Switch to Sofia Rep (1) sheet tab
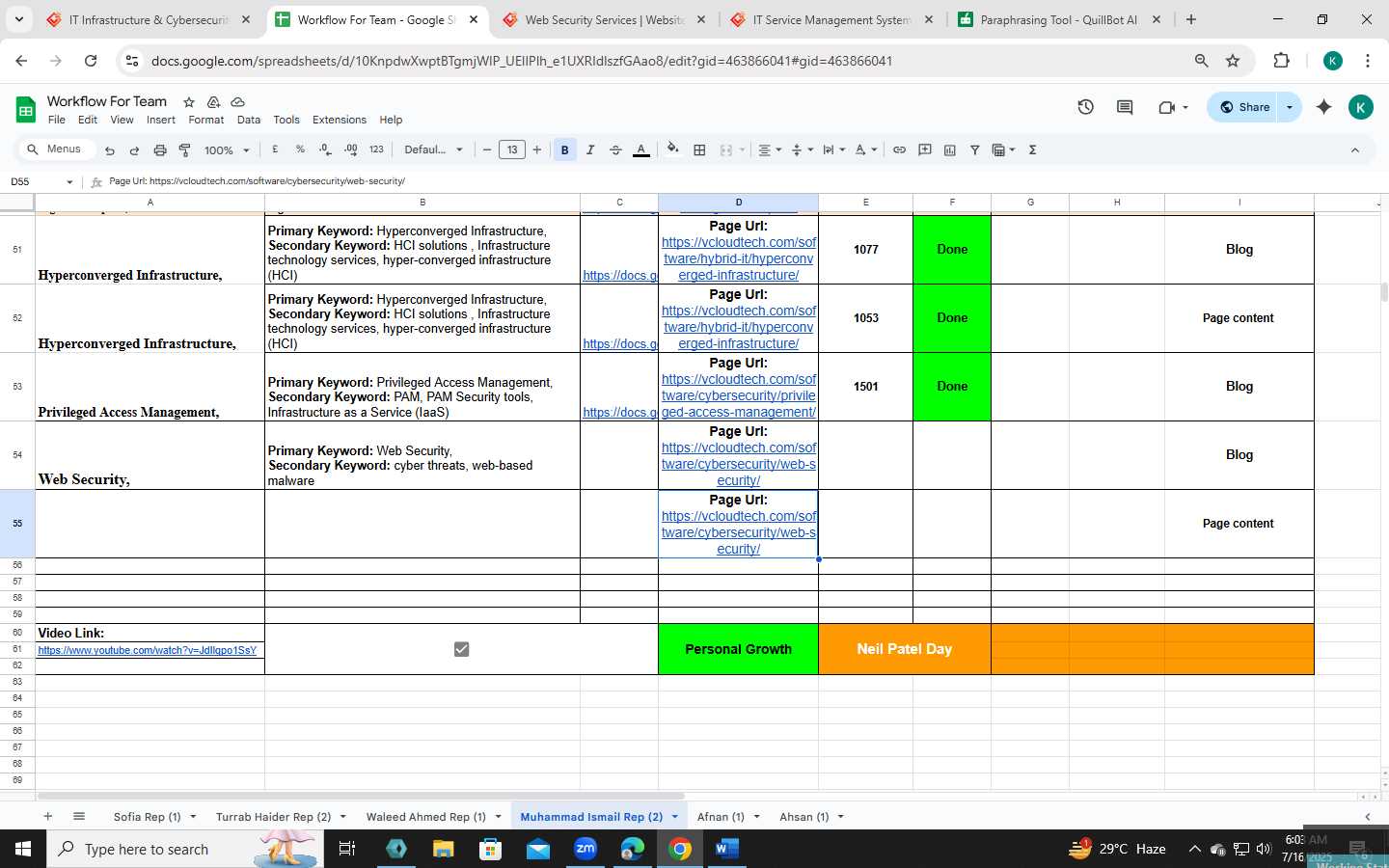The height and width of the screenshot is (868, 1389). (x=147, y=817)
